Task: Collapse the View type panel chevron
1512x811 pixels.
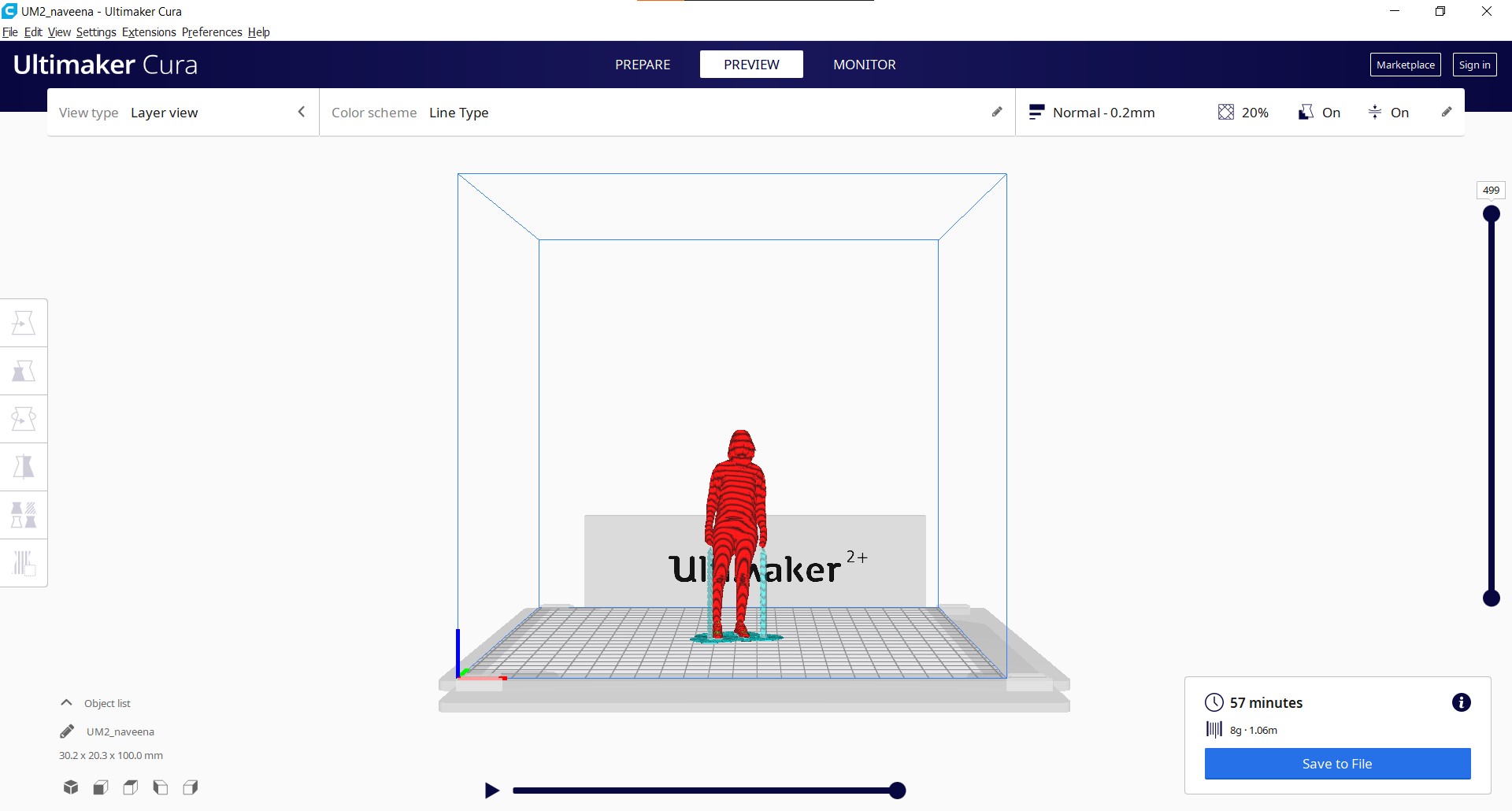Action: point(301,112)
